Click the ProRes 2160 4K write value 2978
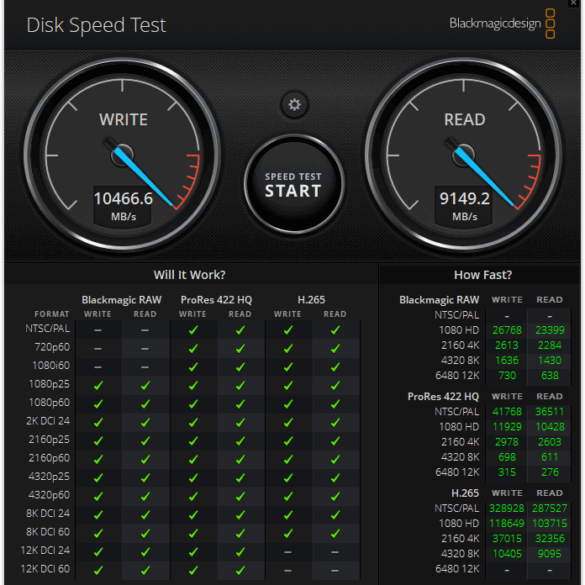The height and width of the screenshot is (585, 585). (x=507, y=442)
